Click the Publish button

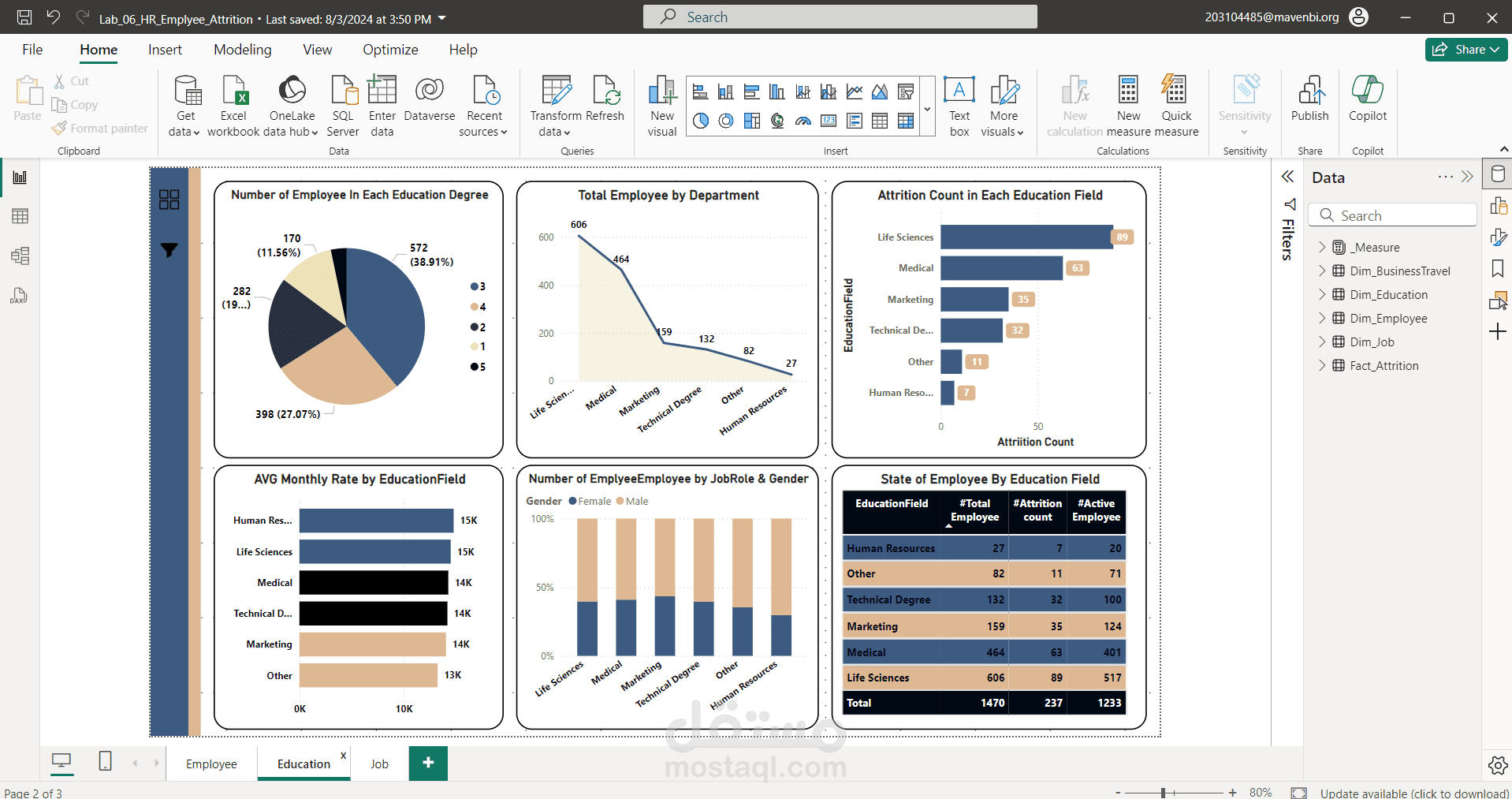coord(1310,99)
